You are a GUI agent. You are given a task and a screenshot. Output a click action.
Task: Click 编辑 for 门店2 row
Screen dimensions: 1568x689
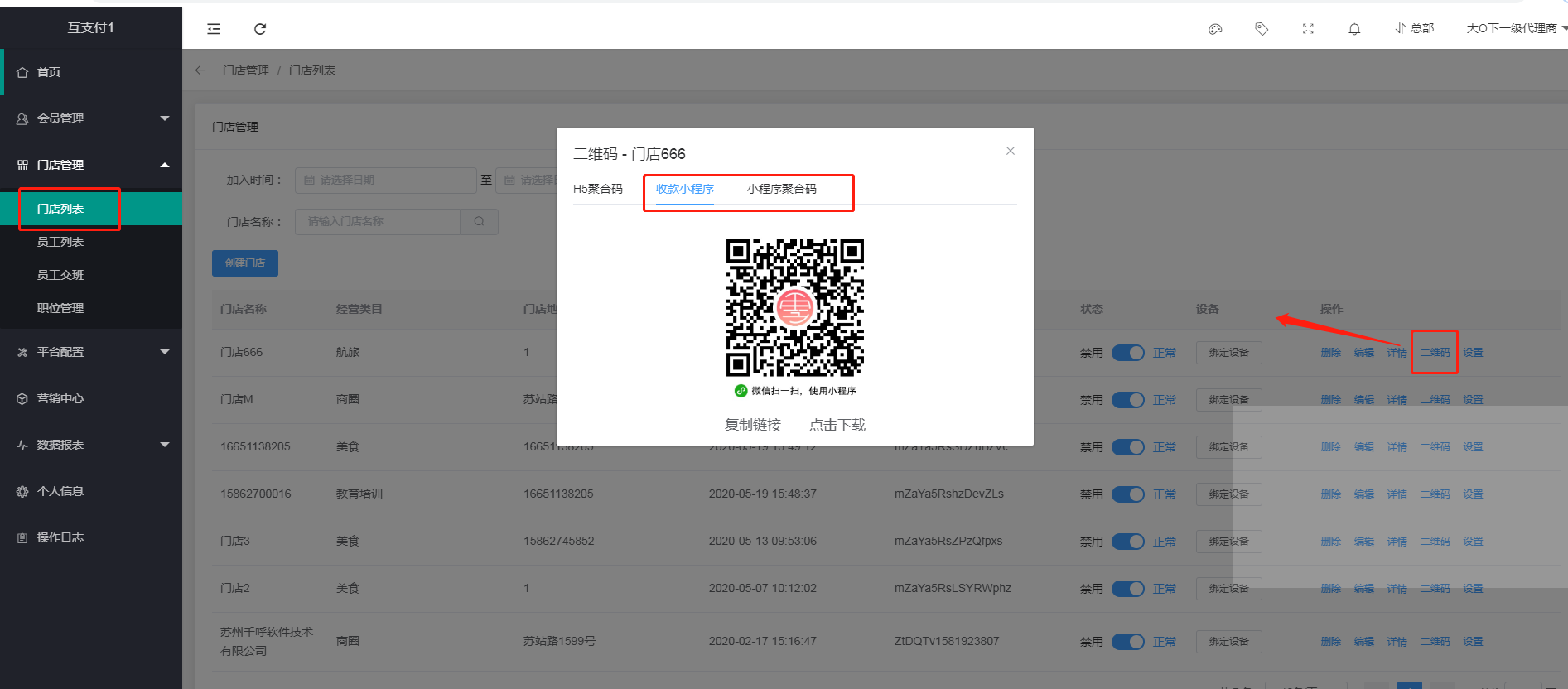(x=1364, y=589)
